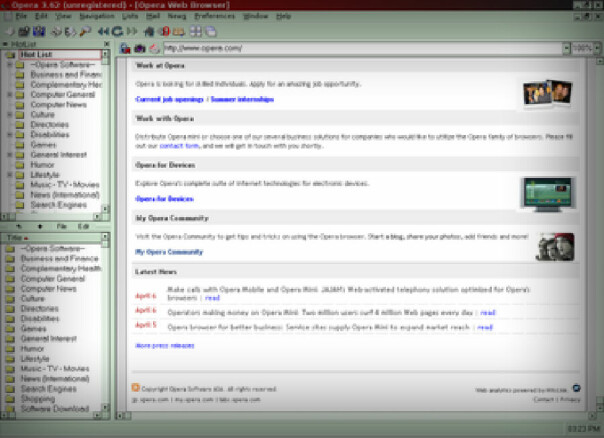
Task: Open the Window menu
Action: (255, 17)
